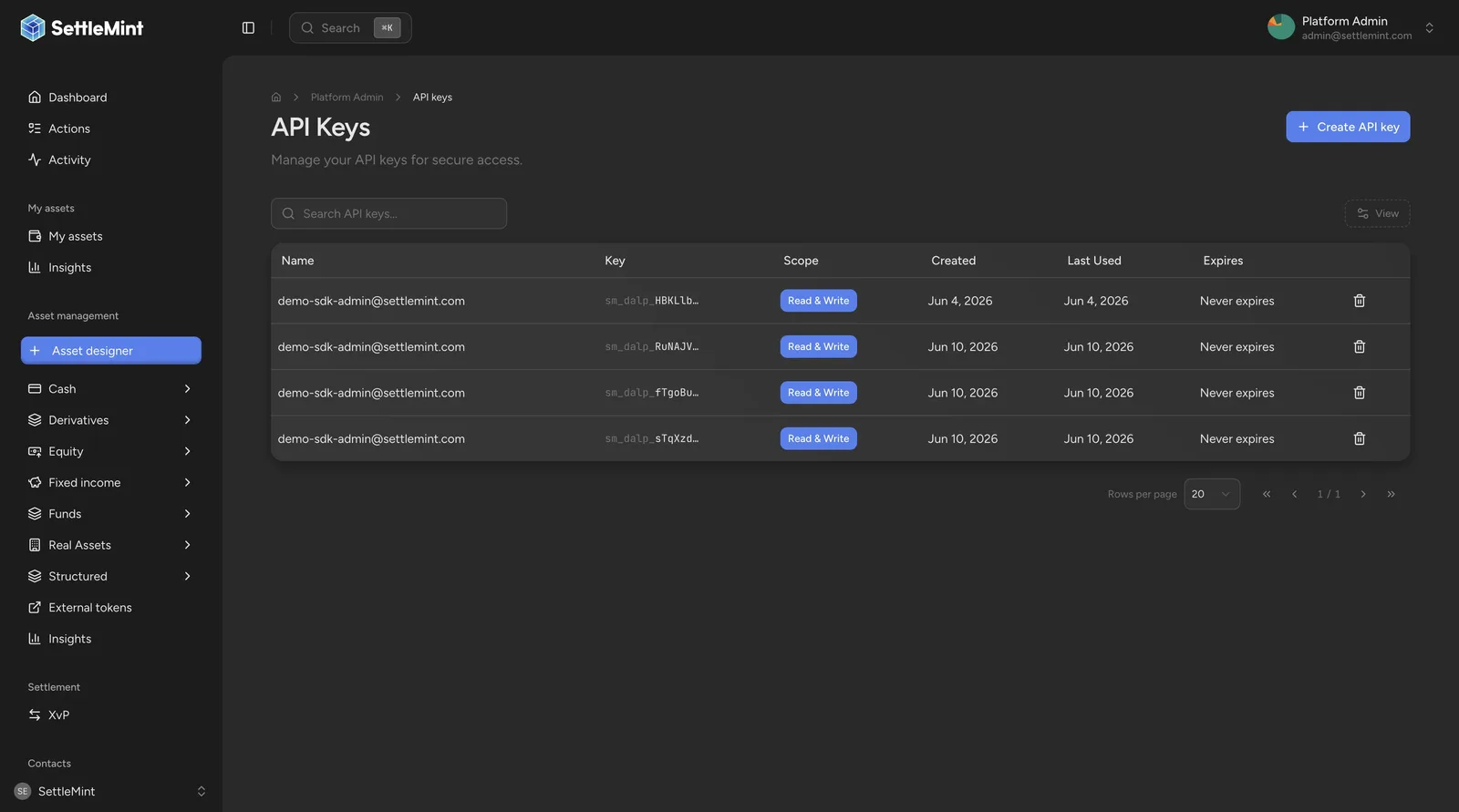Click the home breadcrumb icon
The height and width of the screenshot is (812, 1459).
pos(276,98)
